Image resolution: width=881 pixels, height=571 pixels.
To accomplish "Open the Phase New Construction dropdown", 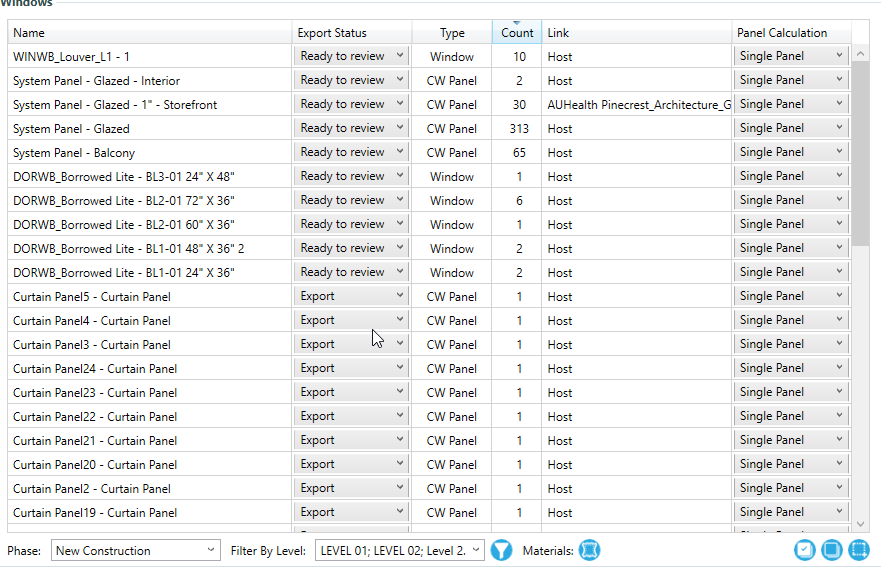I will point(136,550).
